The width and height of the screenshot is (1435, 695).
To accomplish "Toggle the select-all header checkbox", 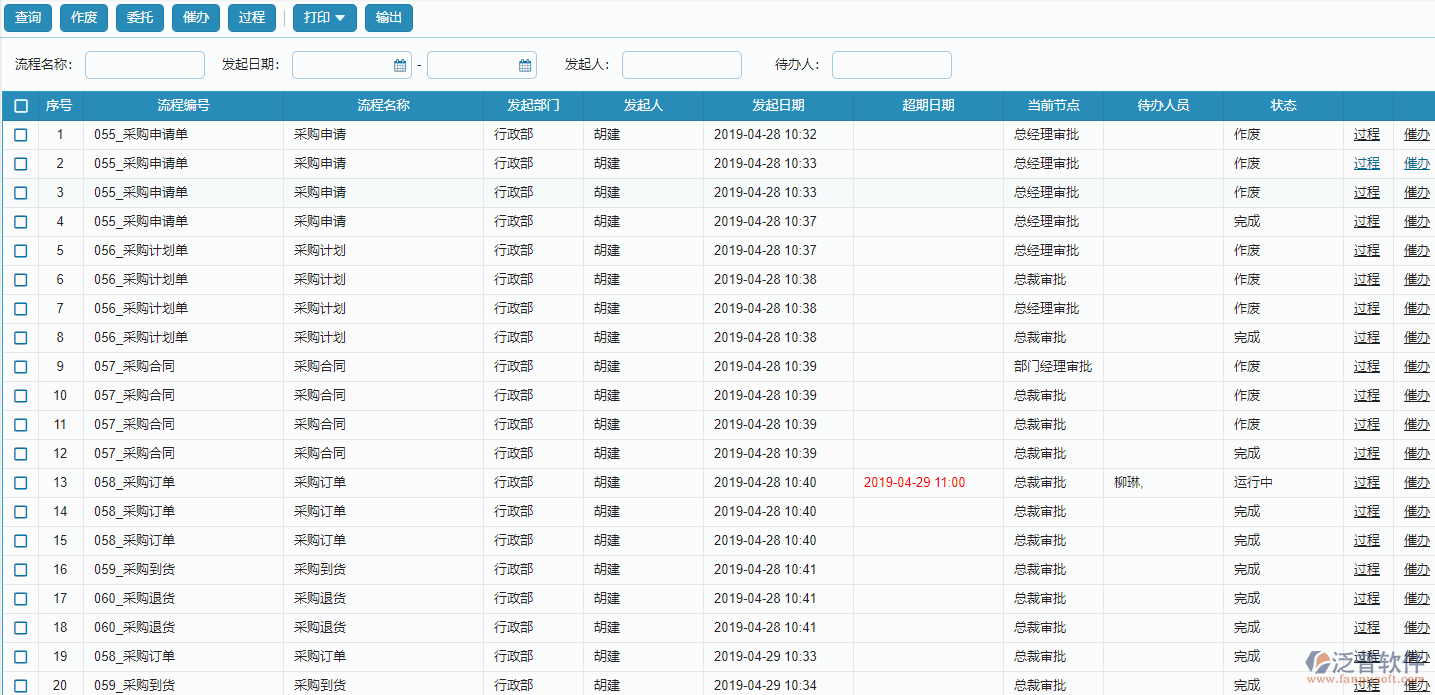I will point(21,106).
